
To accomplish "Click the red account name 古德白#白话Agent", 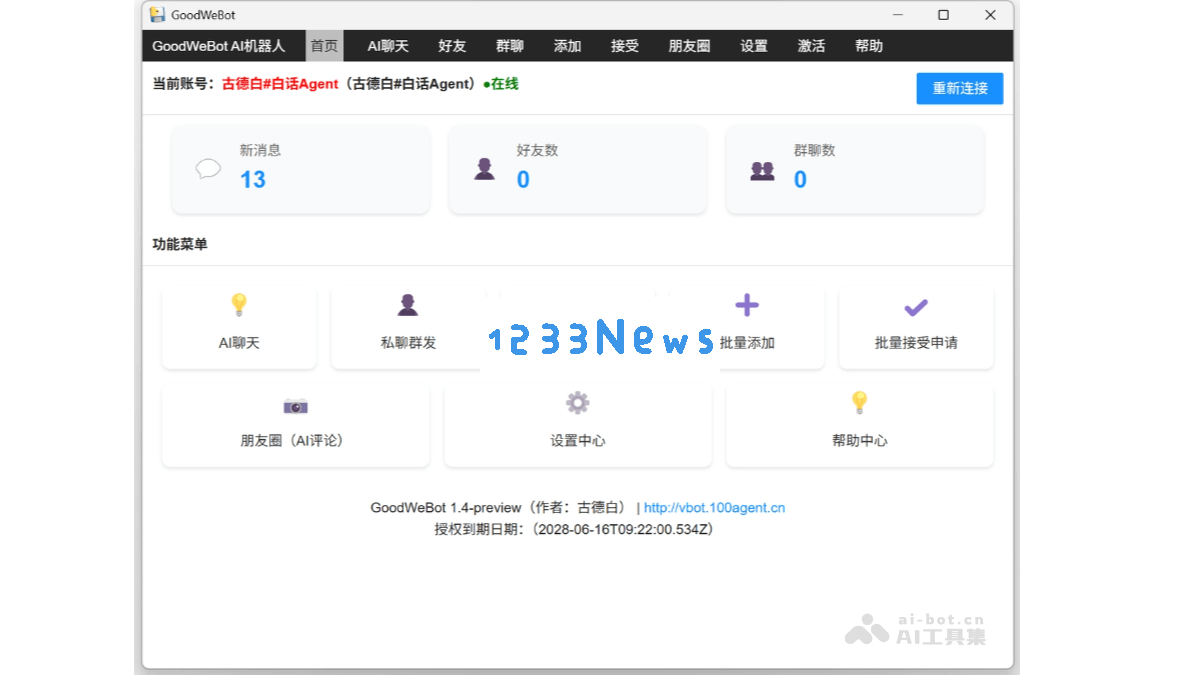I will tap(280, 84).
